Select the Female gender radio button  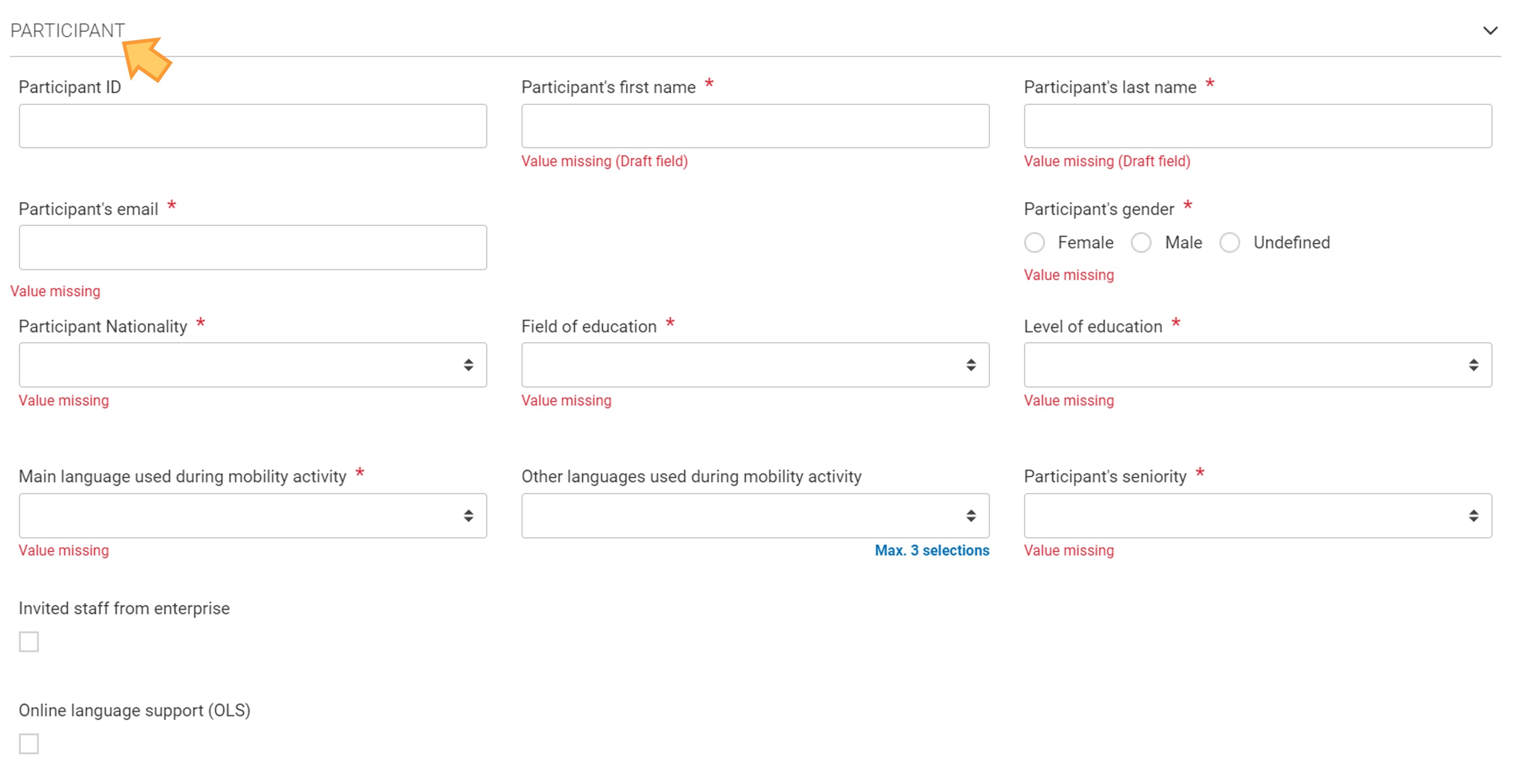point(1034,243)
